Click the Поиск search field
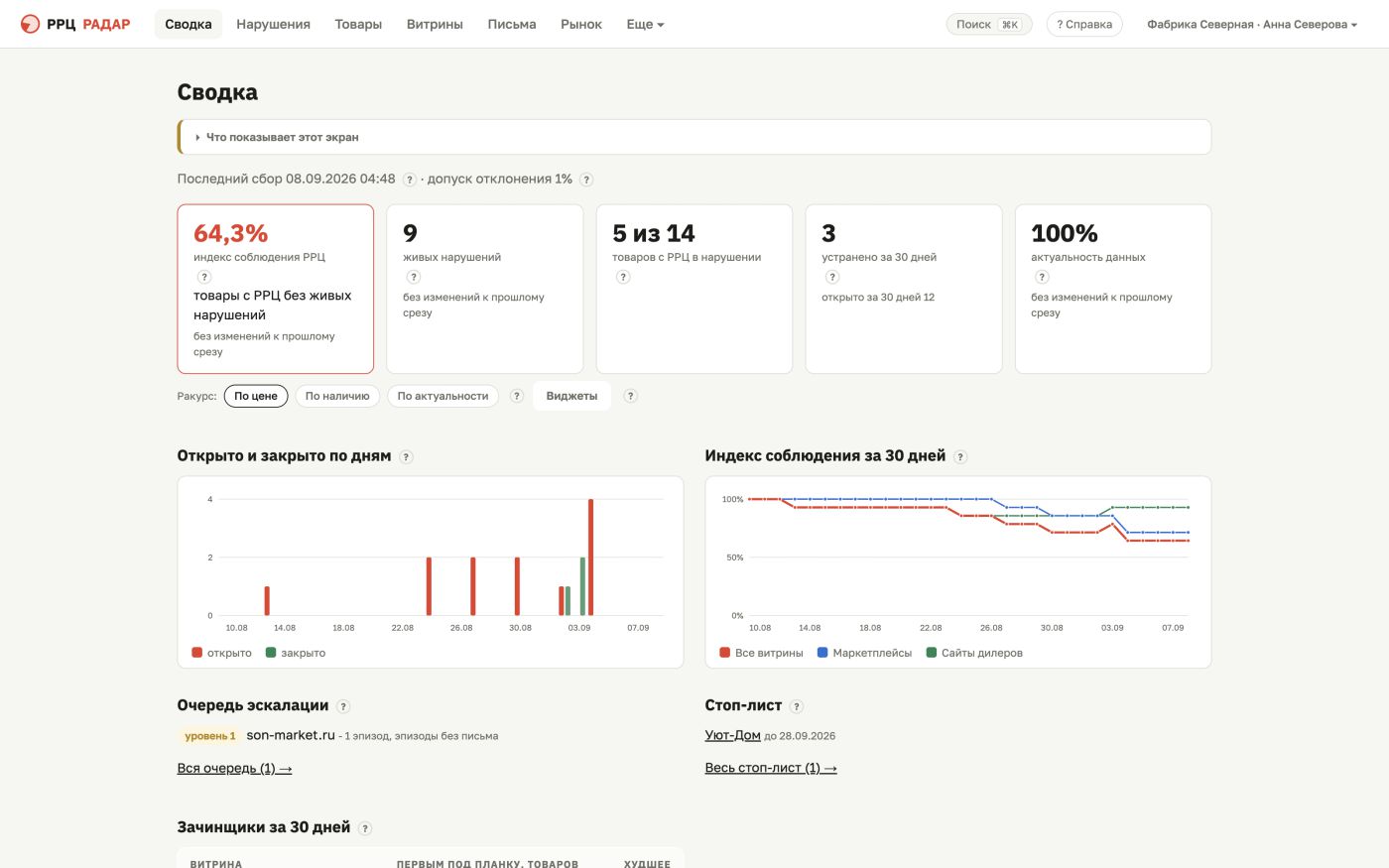The image size is (1389, 868). click(x=989, y=24)
